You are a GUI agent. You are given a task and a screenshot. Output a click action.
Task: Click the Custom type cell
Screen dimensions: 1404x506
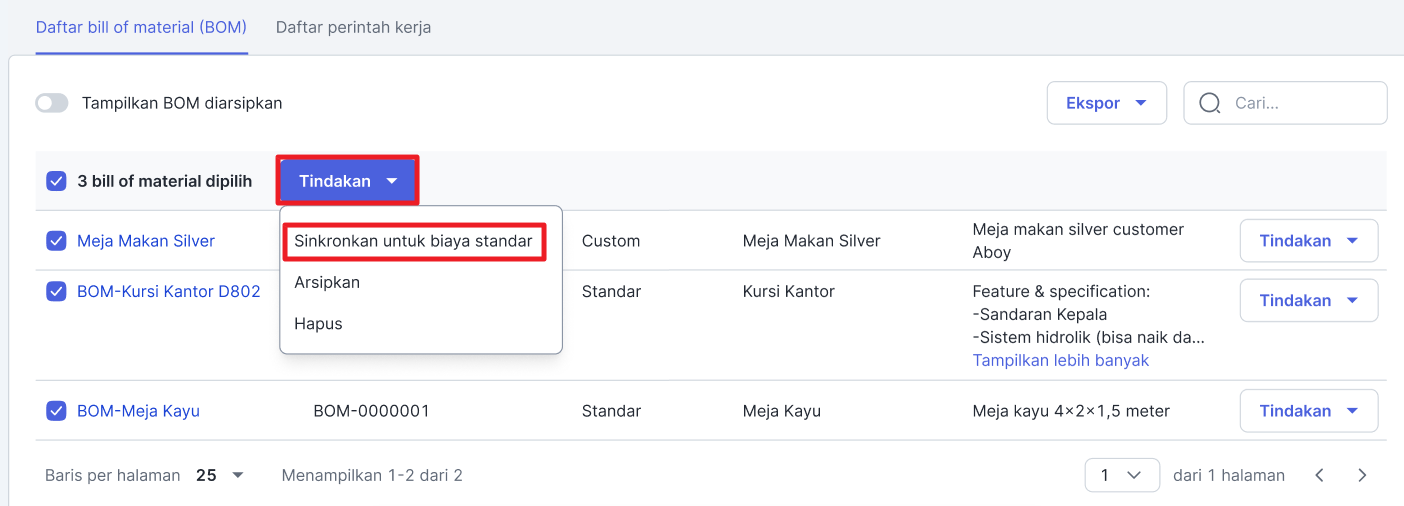[611, 241]
